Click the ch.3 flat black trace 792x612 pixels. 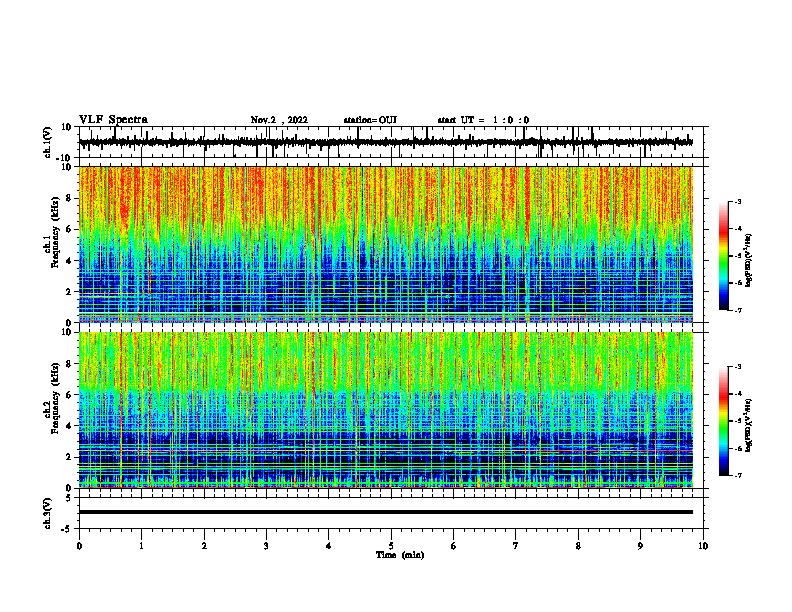385,512
